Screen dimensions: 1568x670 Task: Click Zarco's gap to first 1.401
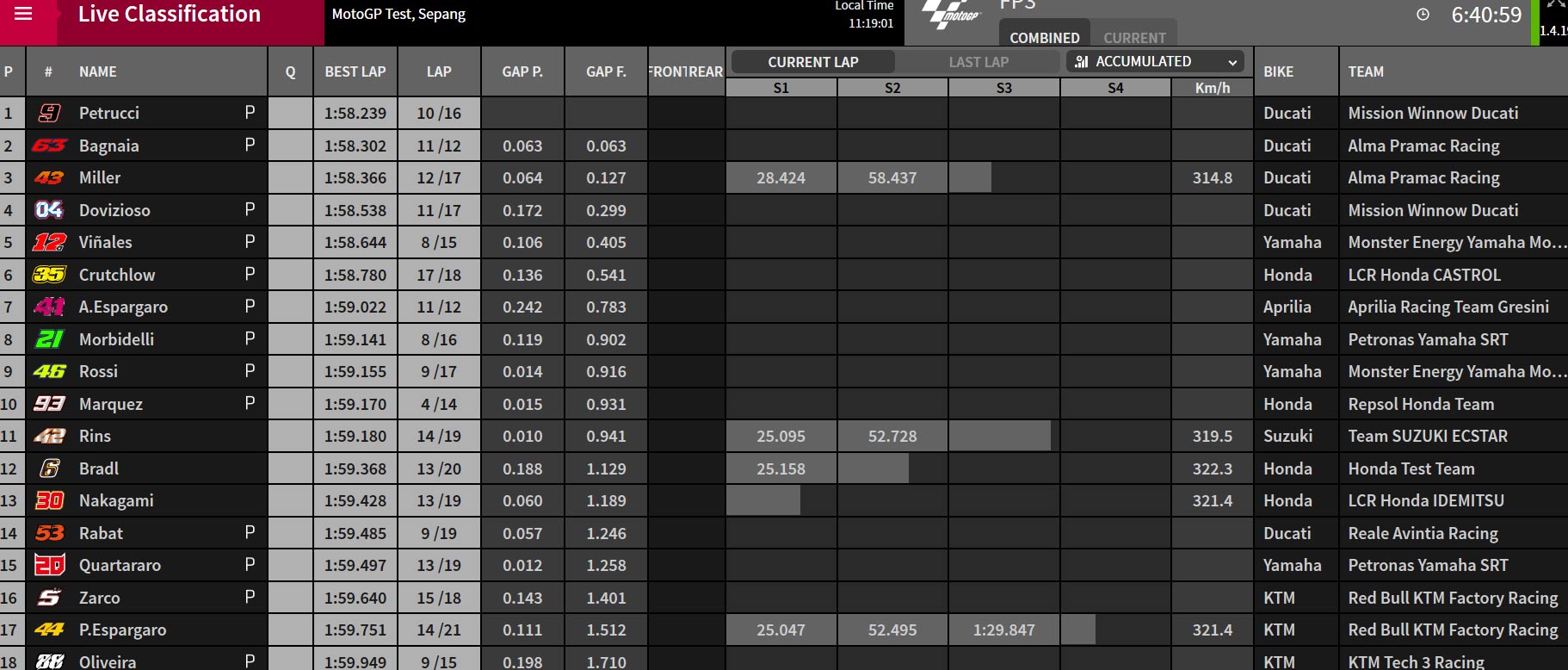click(606, 598)
